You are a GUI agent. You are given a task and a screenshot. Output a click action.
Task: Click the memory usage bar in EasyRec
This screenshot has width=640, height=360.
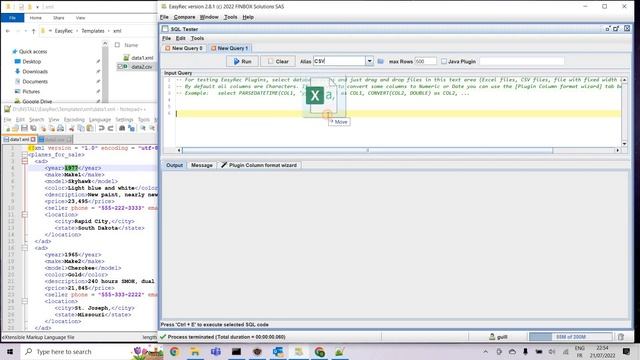(571, 337)
